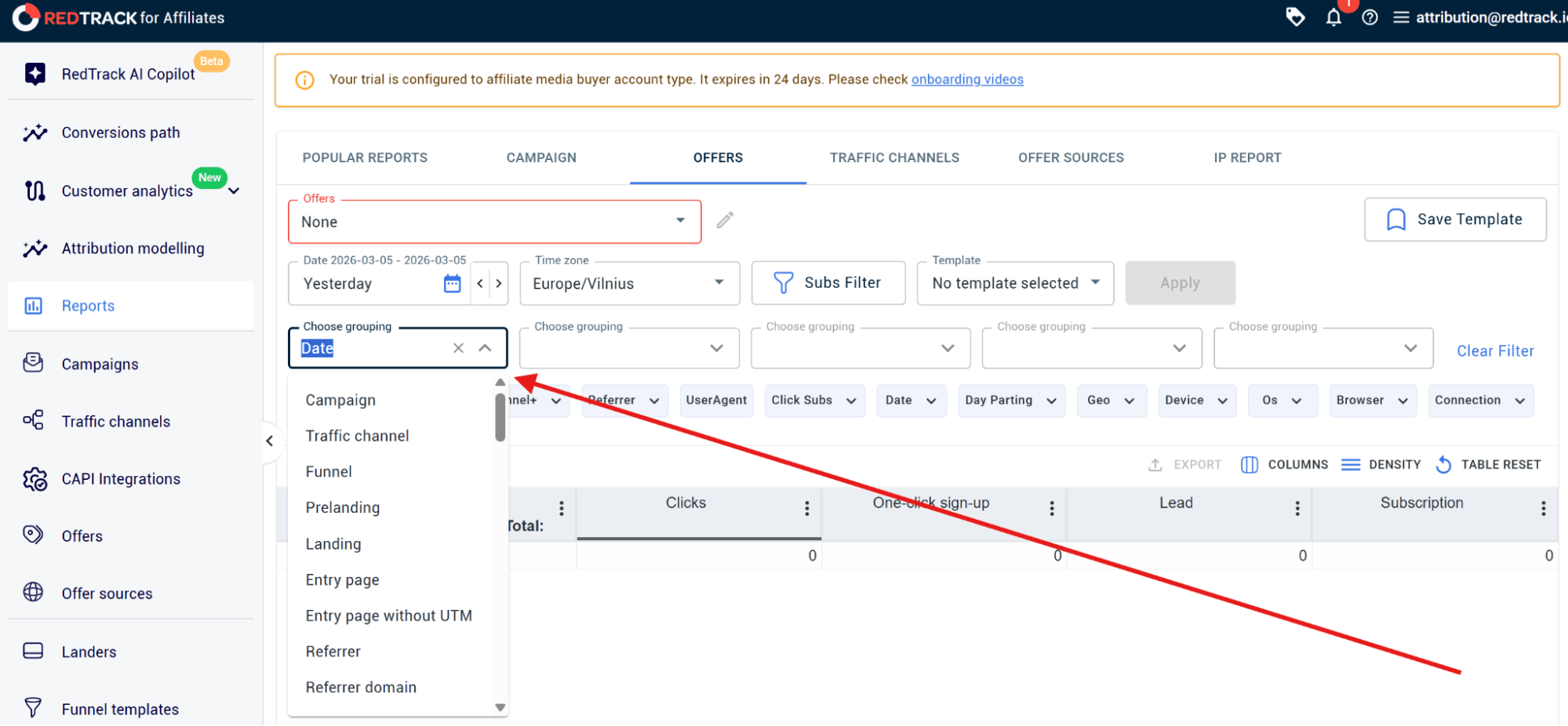Open the Browser filter dropdown
The image size is (1568, 726).
pos(1373,401)
